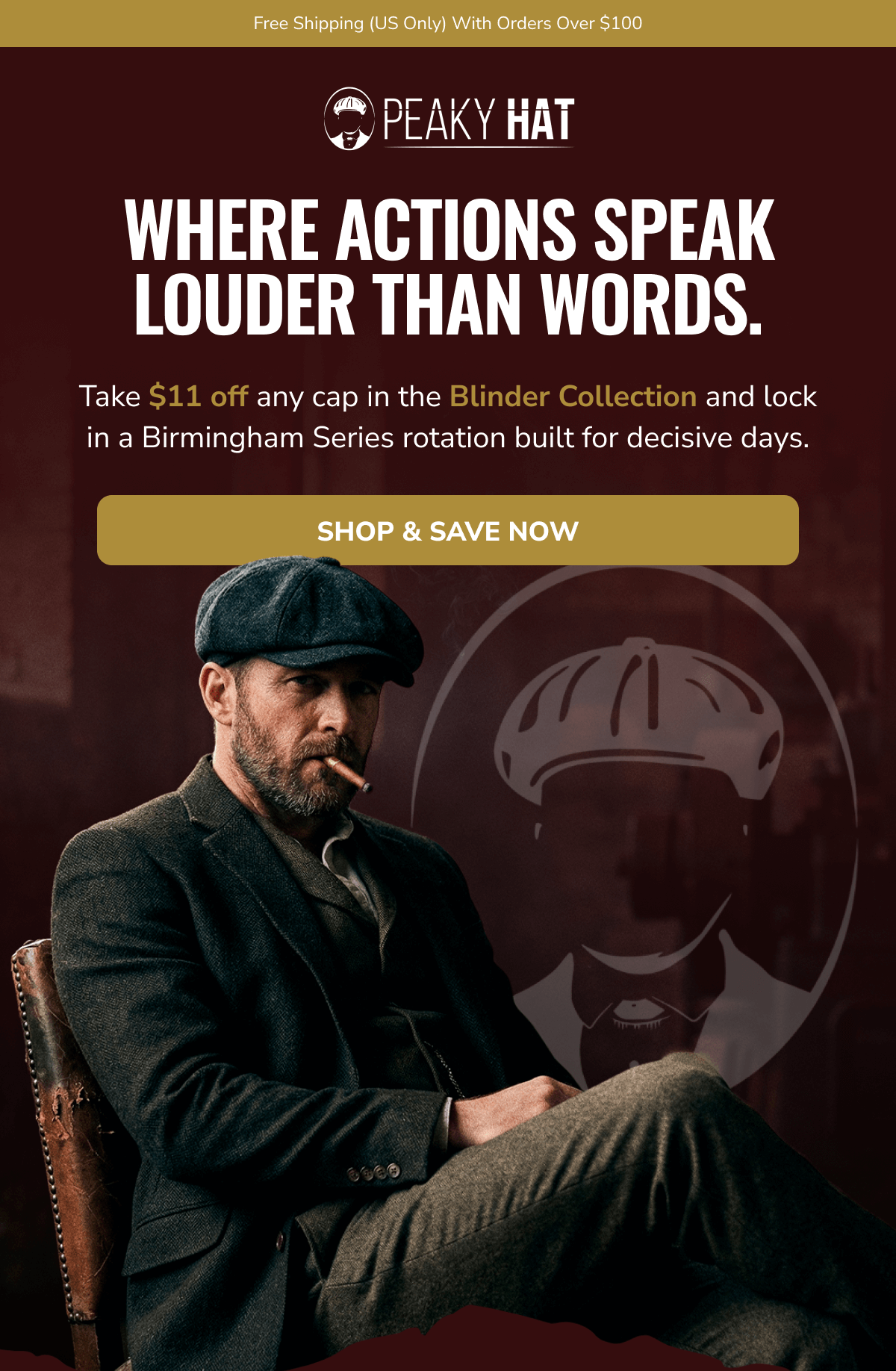
Task: Click the "LOUDER THAN WORDS." headline line
Action: click(x=448, y=304)
